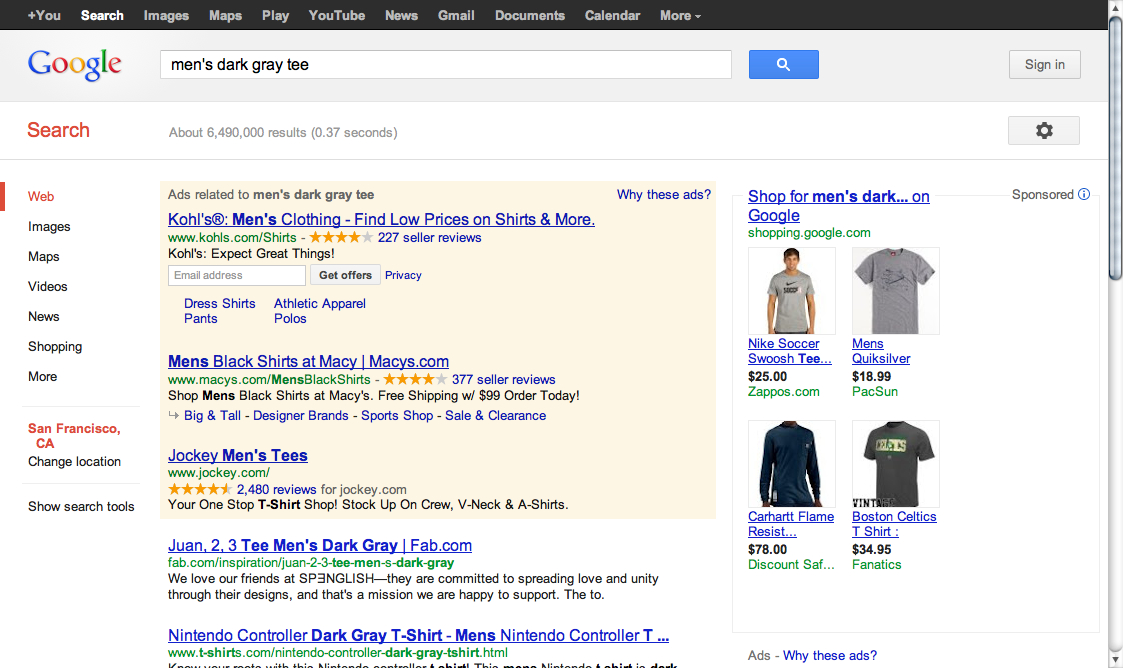Screen dimensions: 1123x668
Task: Open Carhartt Flame Resist product link
Action: point(791,524)
